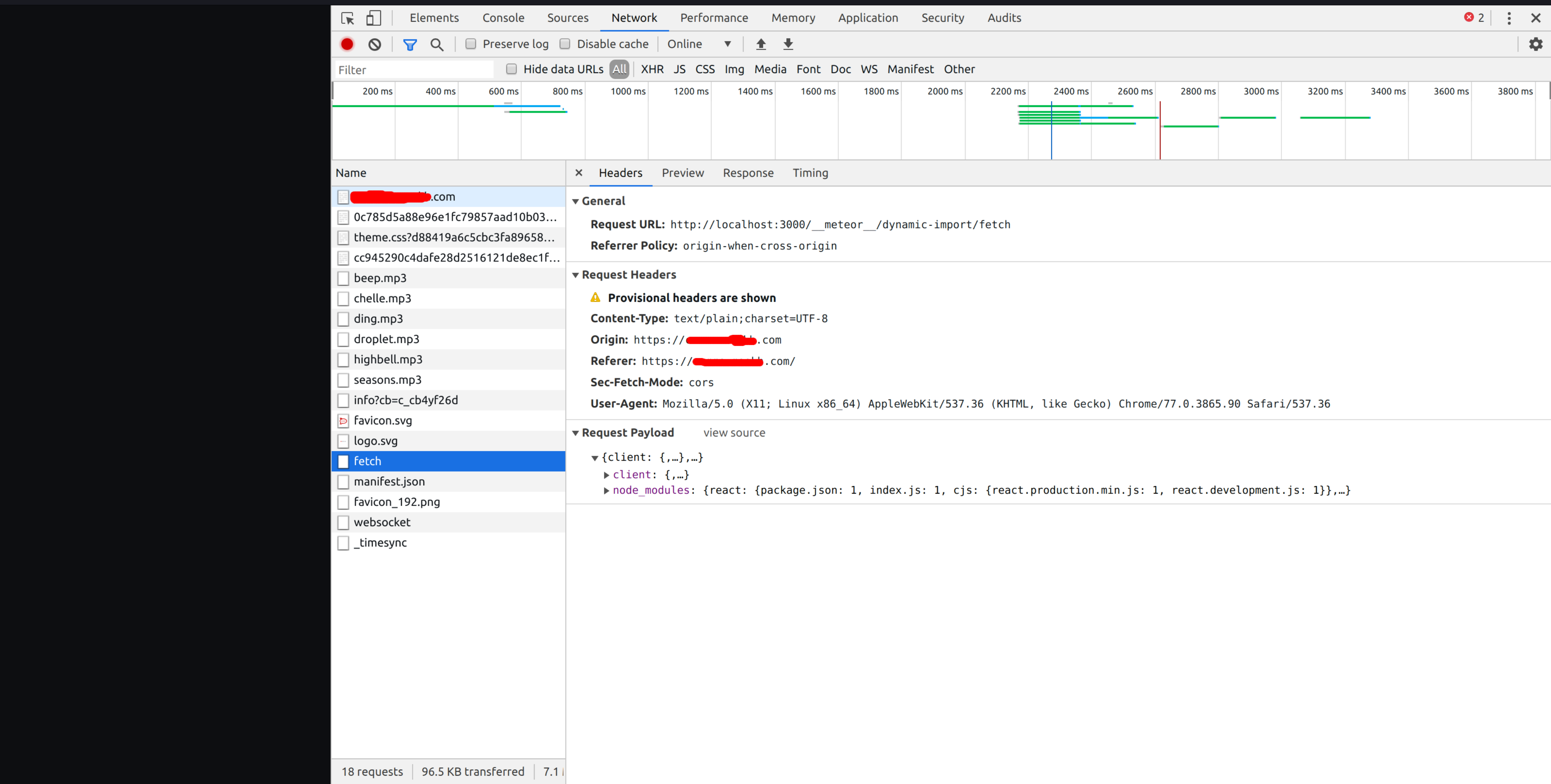Click the view source link
This screenshot has width=1551, height=784.
click(734, 433)
